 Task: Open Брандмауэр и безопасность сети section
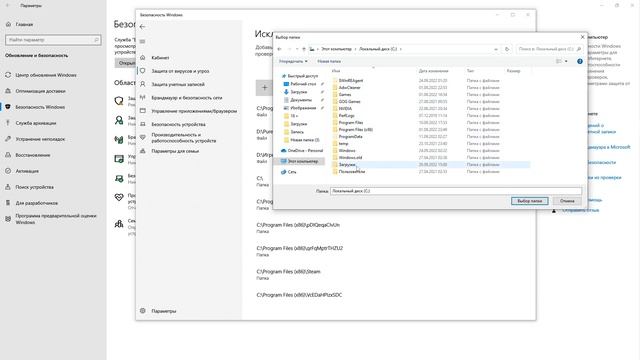click(x=187, y=98)
